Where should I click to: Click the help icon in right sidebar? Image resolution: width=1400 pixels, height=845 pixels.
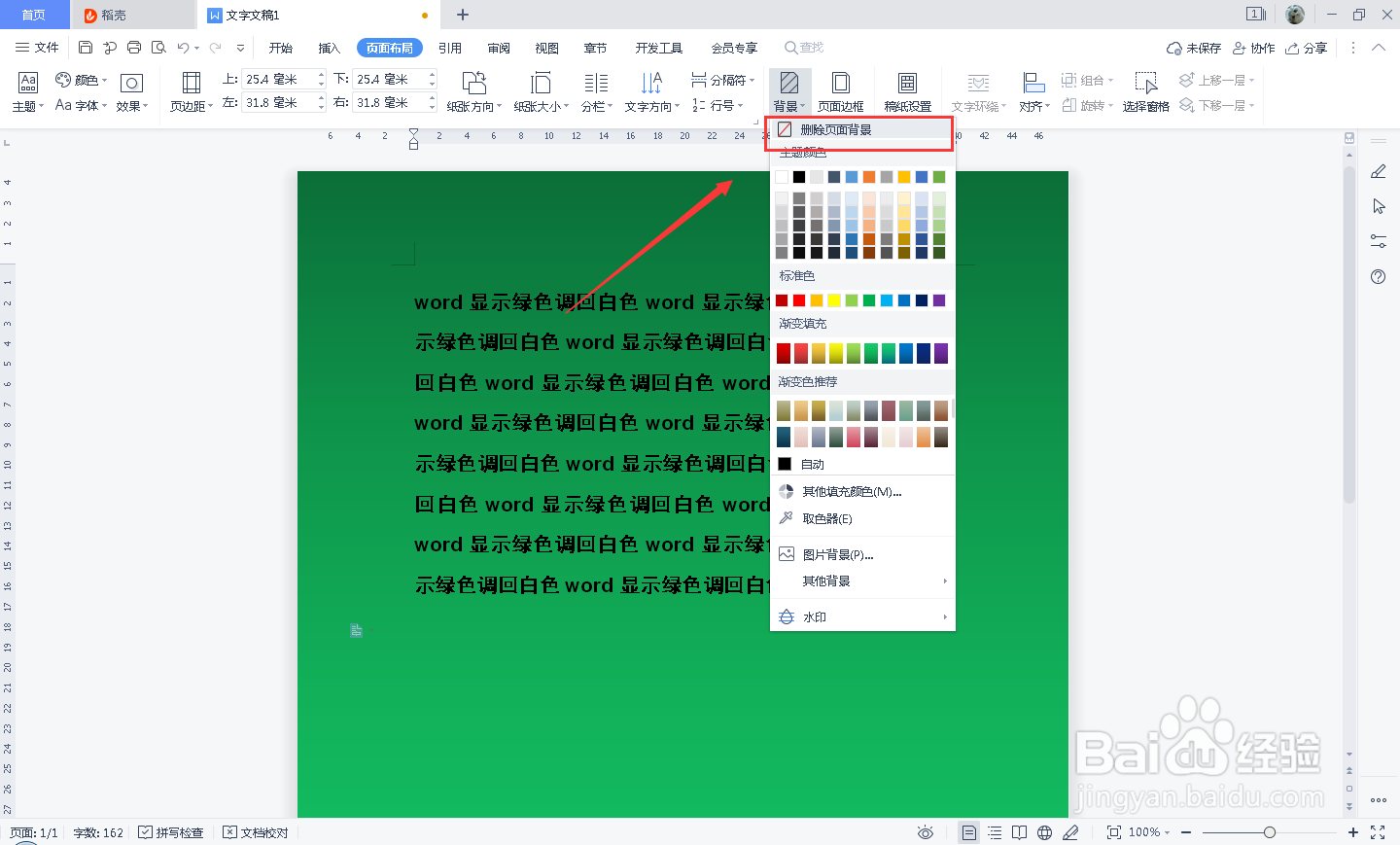[x=1378, y=277]
